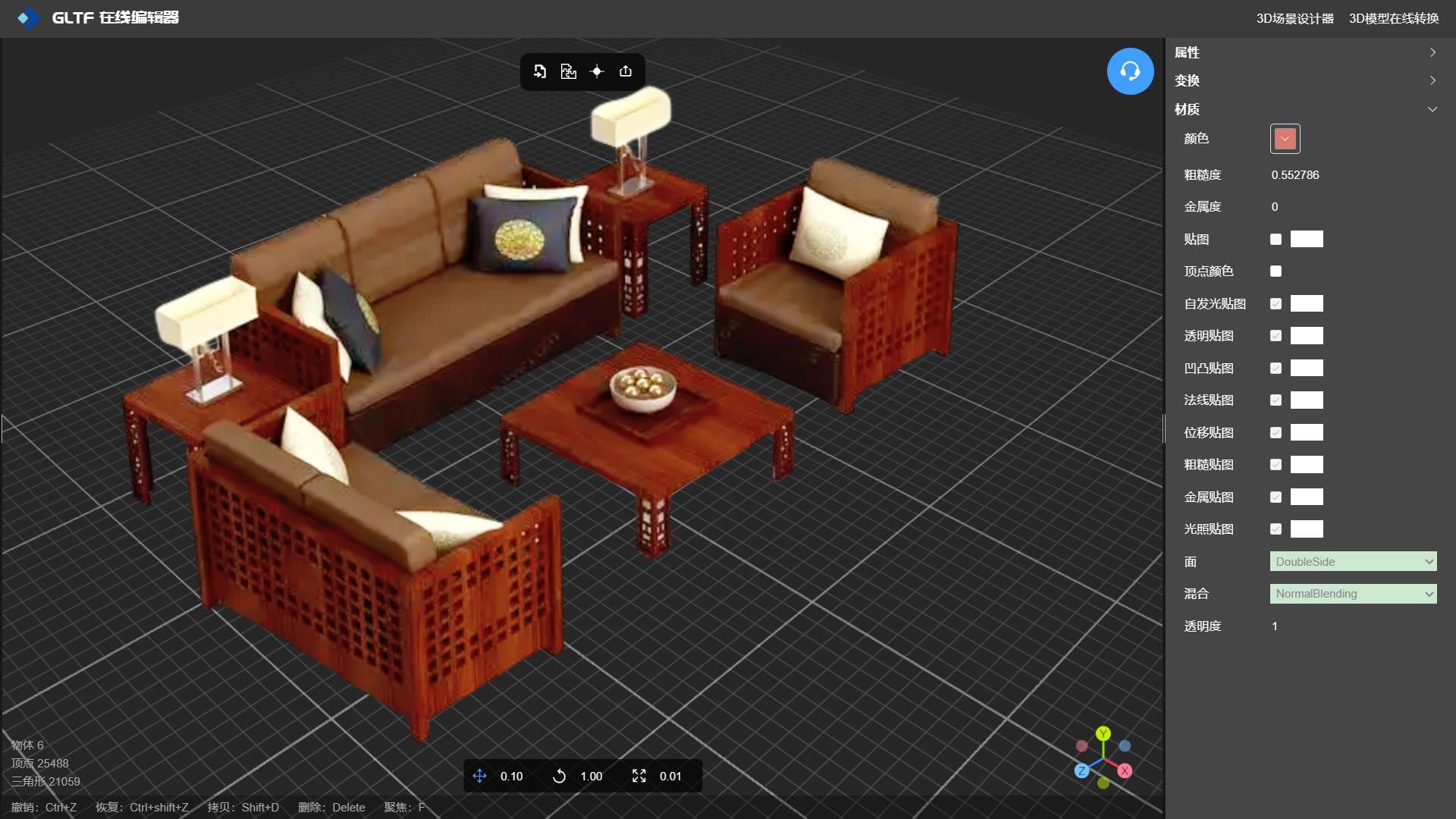Expand the 变换 section

(x=1306, y=80)
